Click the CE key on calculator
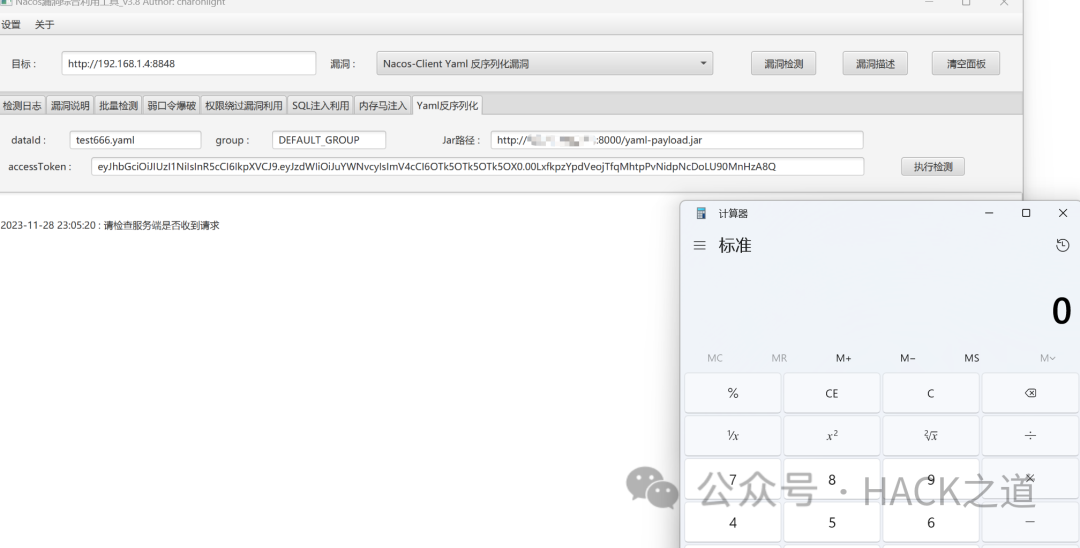Image resolution: width=1080 pixels, height=548 pixels. (832, 393)
